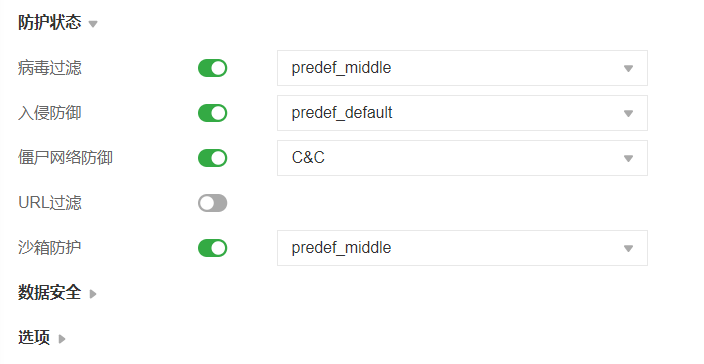Switch off 僵尸网络防御 toggle

(212, 158)
